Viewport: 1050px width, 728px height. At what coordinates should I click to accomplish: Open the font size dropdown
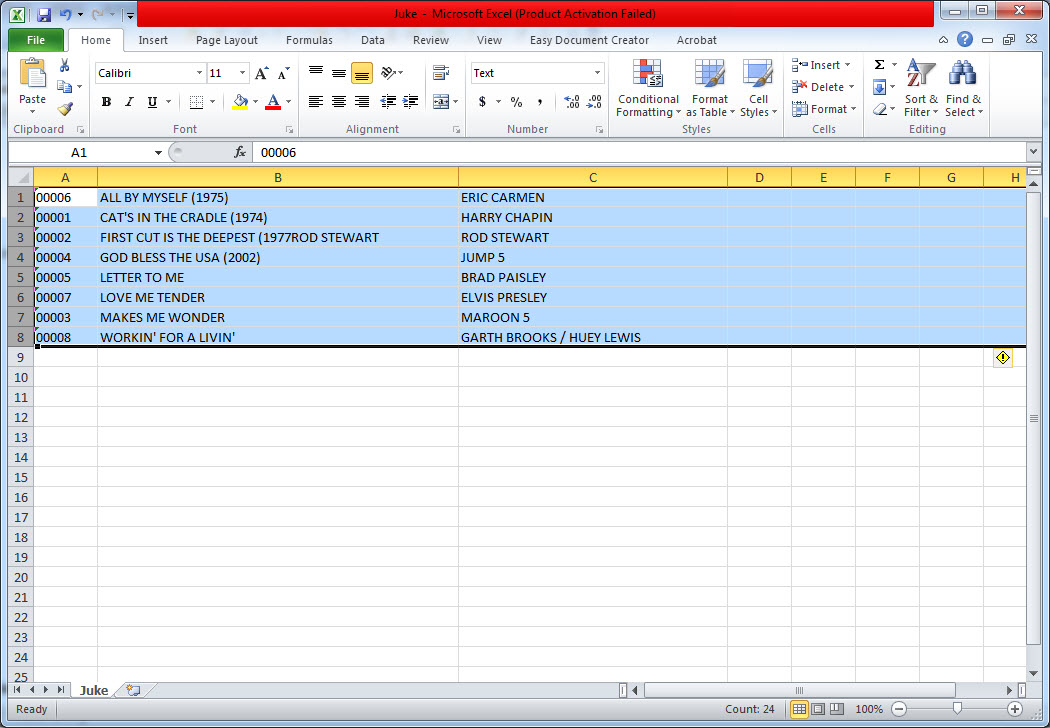click(x=242, y=73)
